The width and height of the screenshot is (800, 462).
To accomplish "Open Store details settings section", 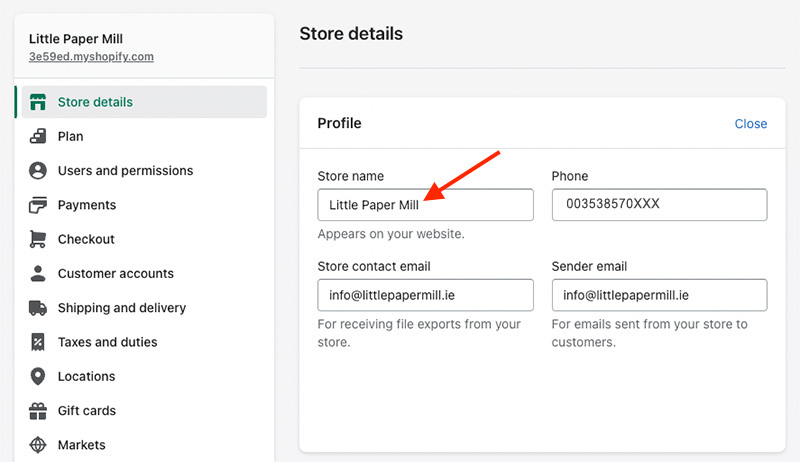I will coord(144,102).
